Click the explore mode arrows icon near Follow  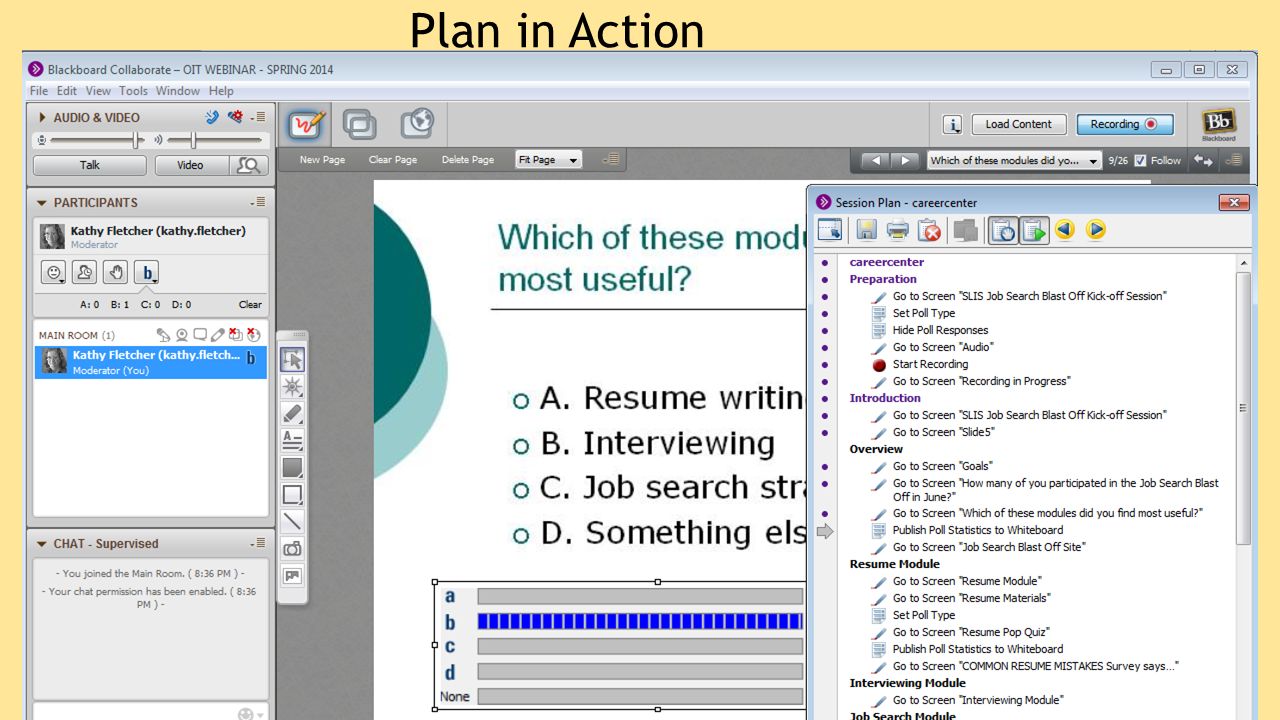click(1203, 160)
